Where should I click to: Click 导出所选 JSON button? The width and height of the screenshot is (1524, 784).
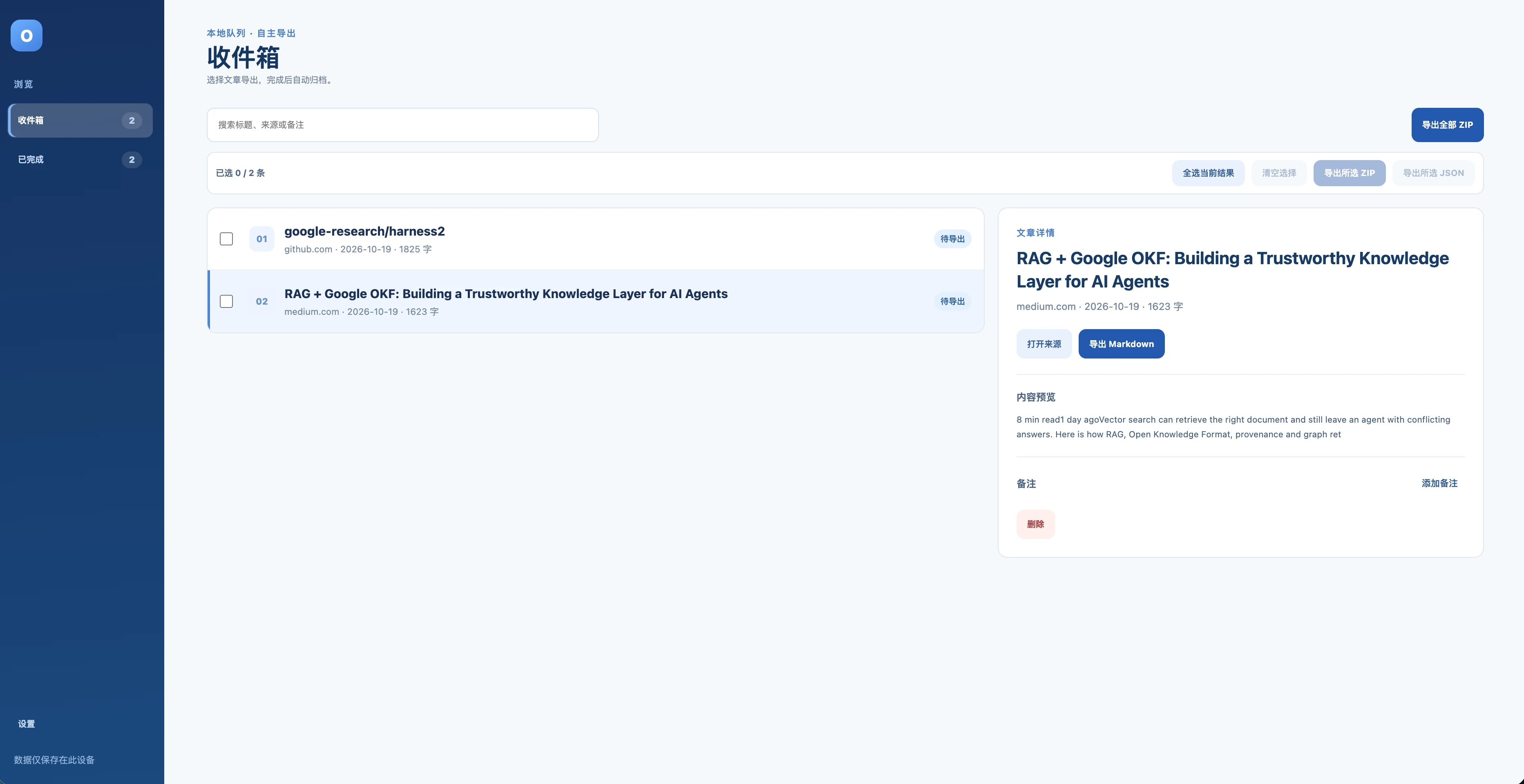(1433, 173)
